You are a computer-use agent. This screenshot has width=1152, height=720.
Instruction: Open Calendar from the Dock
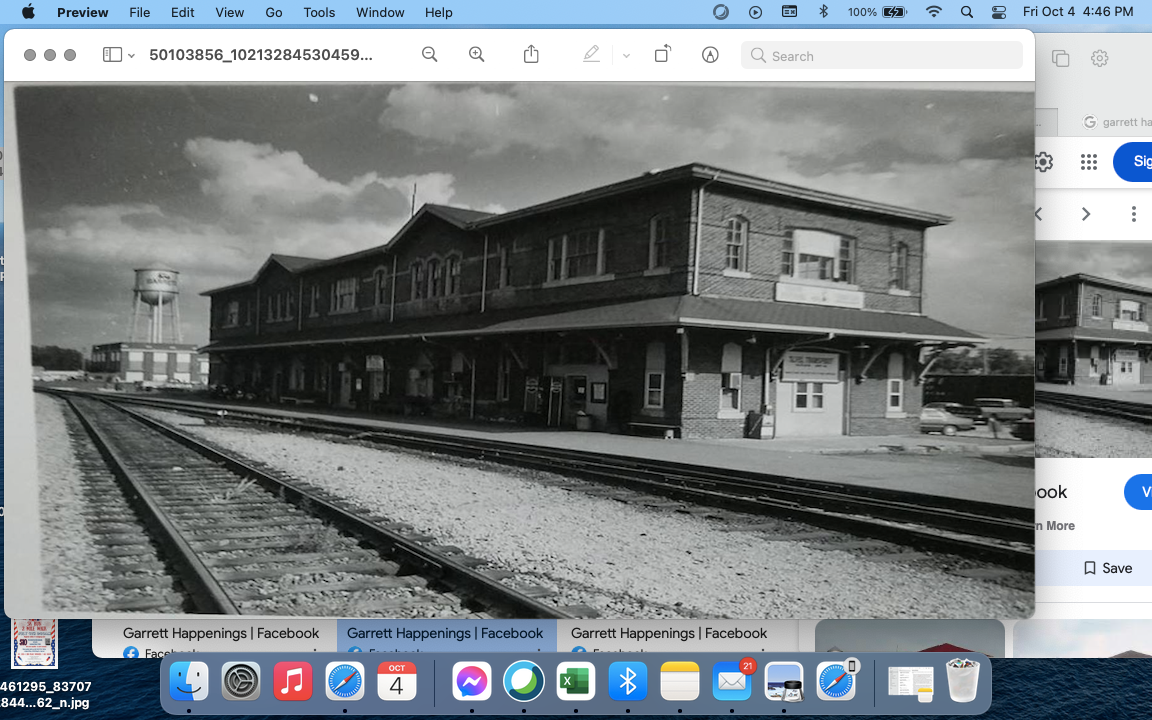click(x=397, y=682)
